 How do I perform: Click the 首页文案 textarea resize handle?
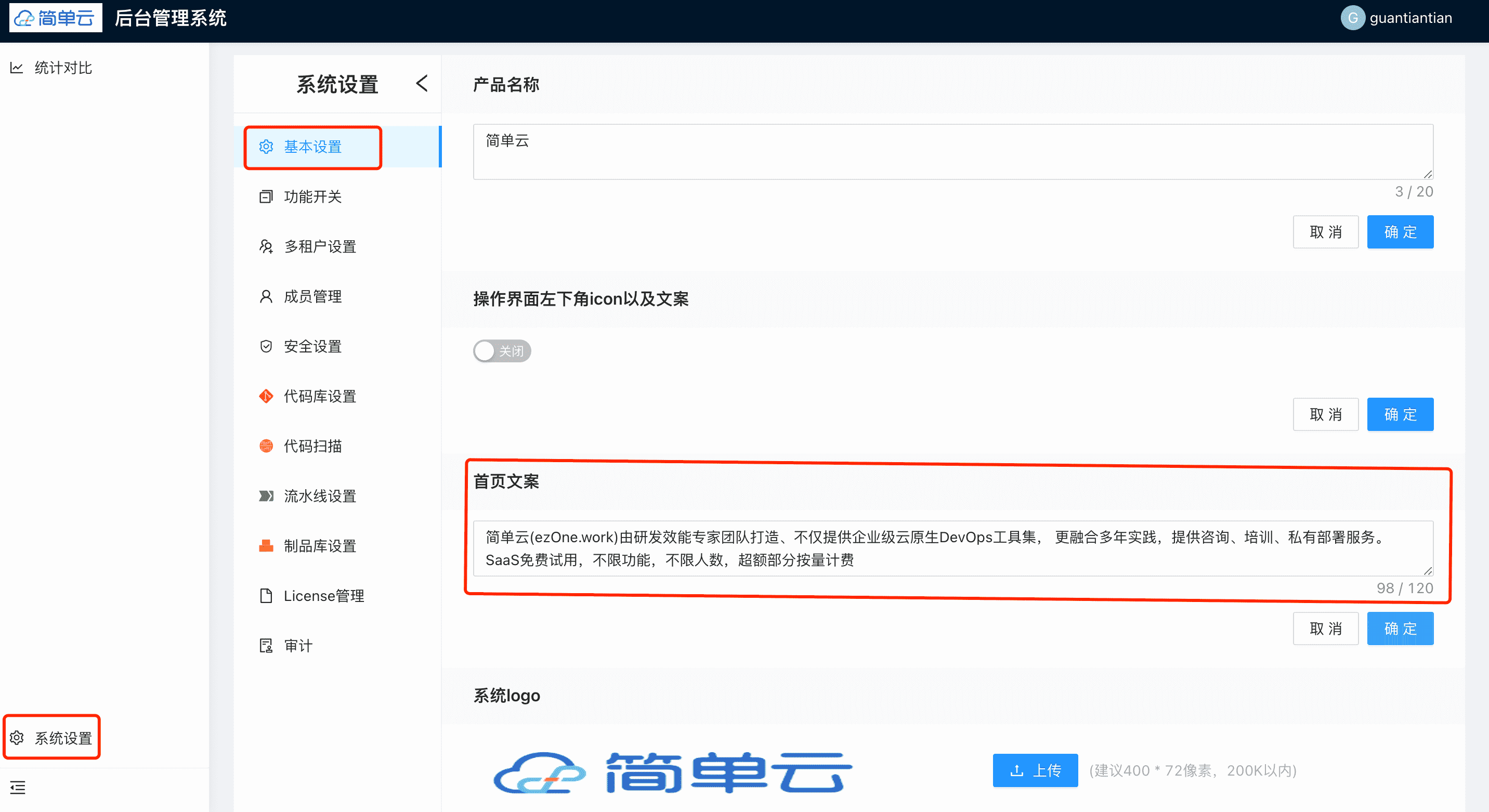(1428, 570)
